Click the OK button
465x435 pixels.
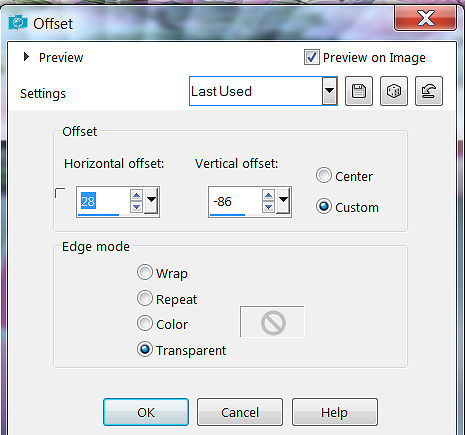pyautogui.click(x=146, y=412)
